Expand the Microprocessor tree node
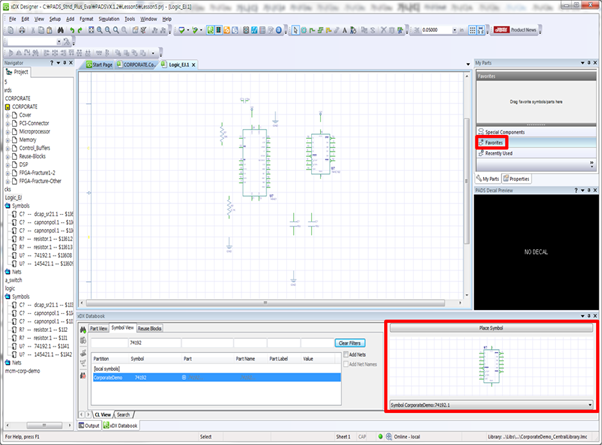 coord(8,132)
